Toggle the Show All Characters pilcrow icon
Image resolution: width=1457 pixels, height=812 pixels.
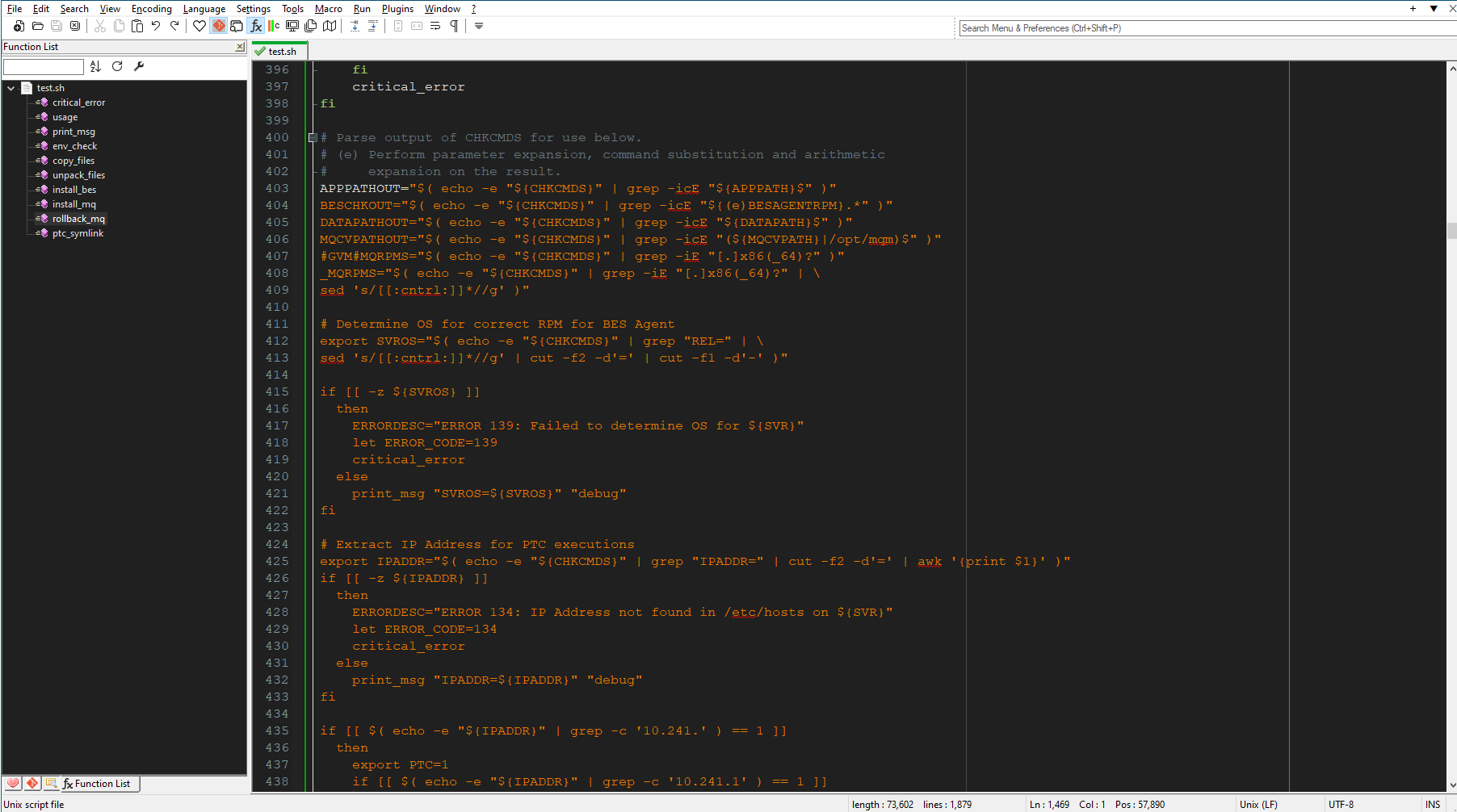click(x=454, y=27)
